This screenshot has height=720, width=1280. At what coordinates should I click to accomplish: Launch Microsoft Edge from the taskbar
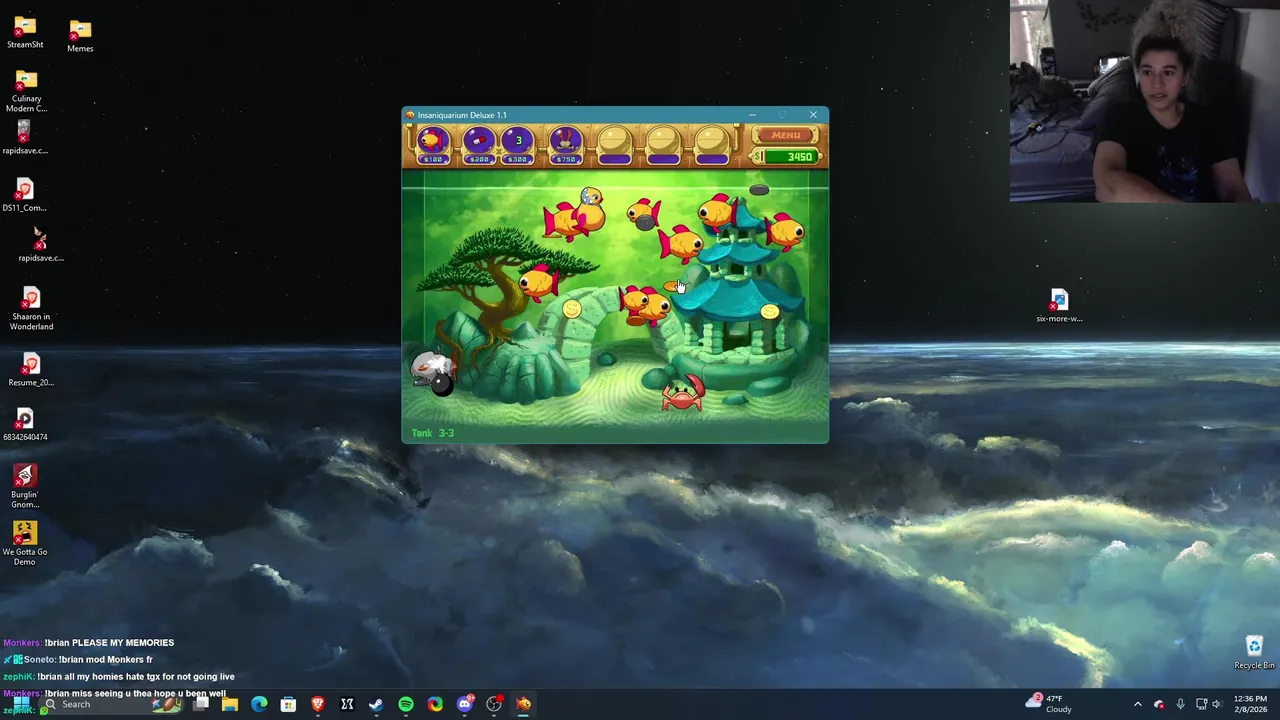(x=259, y=704)
